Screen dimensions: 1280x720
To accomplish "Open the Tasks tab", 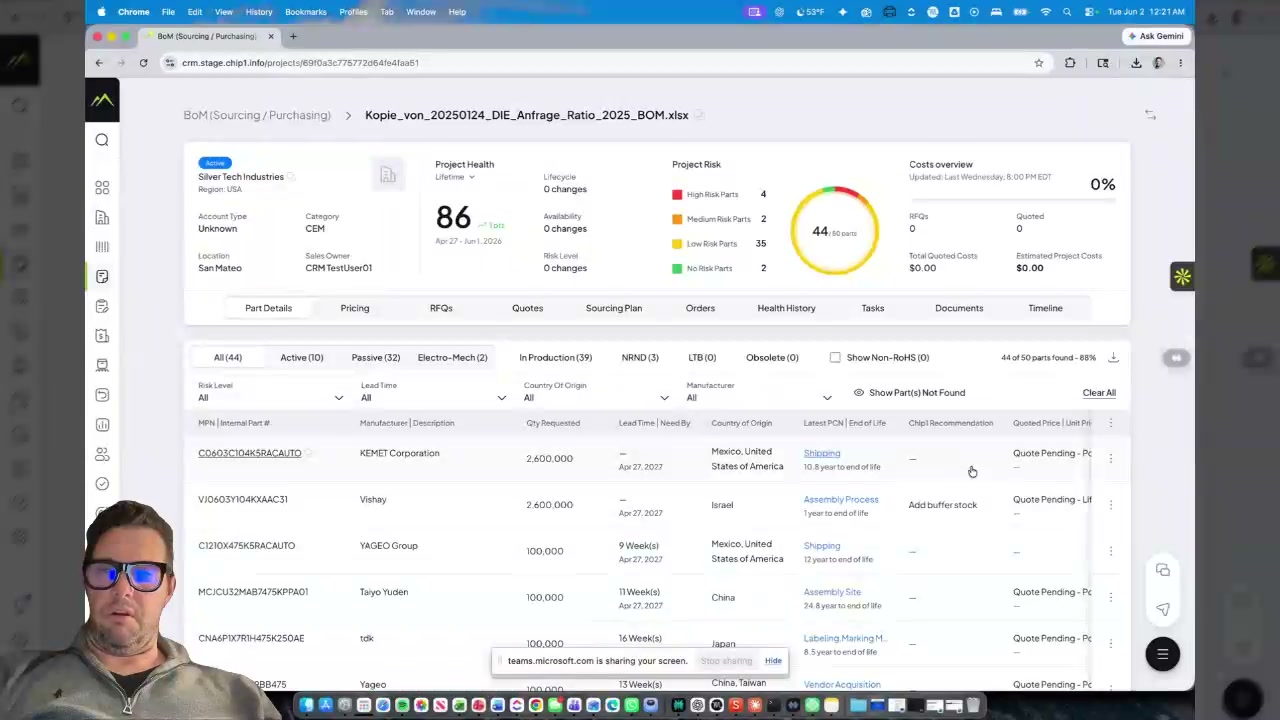I will [873, 308].
